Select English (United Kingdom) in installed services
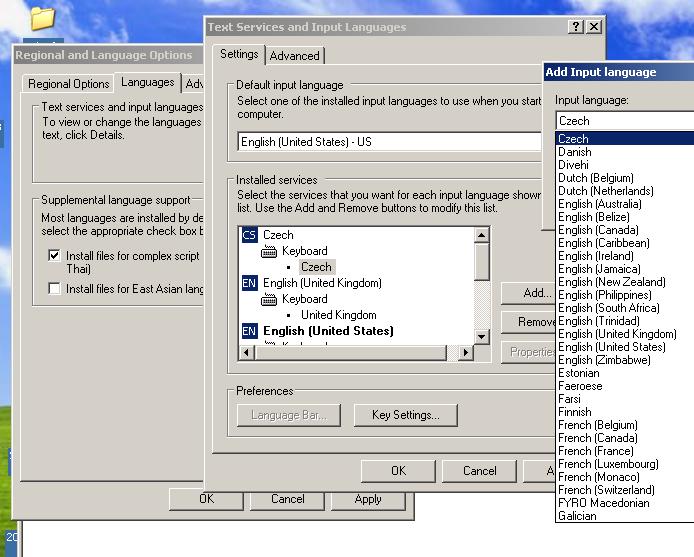Image resolution: width=694 pixels, height=557 pixels. (x=322, y=283)
